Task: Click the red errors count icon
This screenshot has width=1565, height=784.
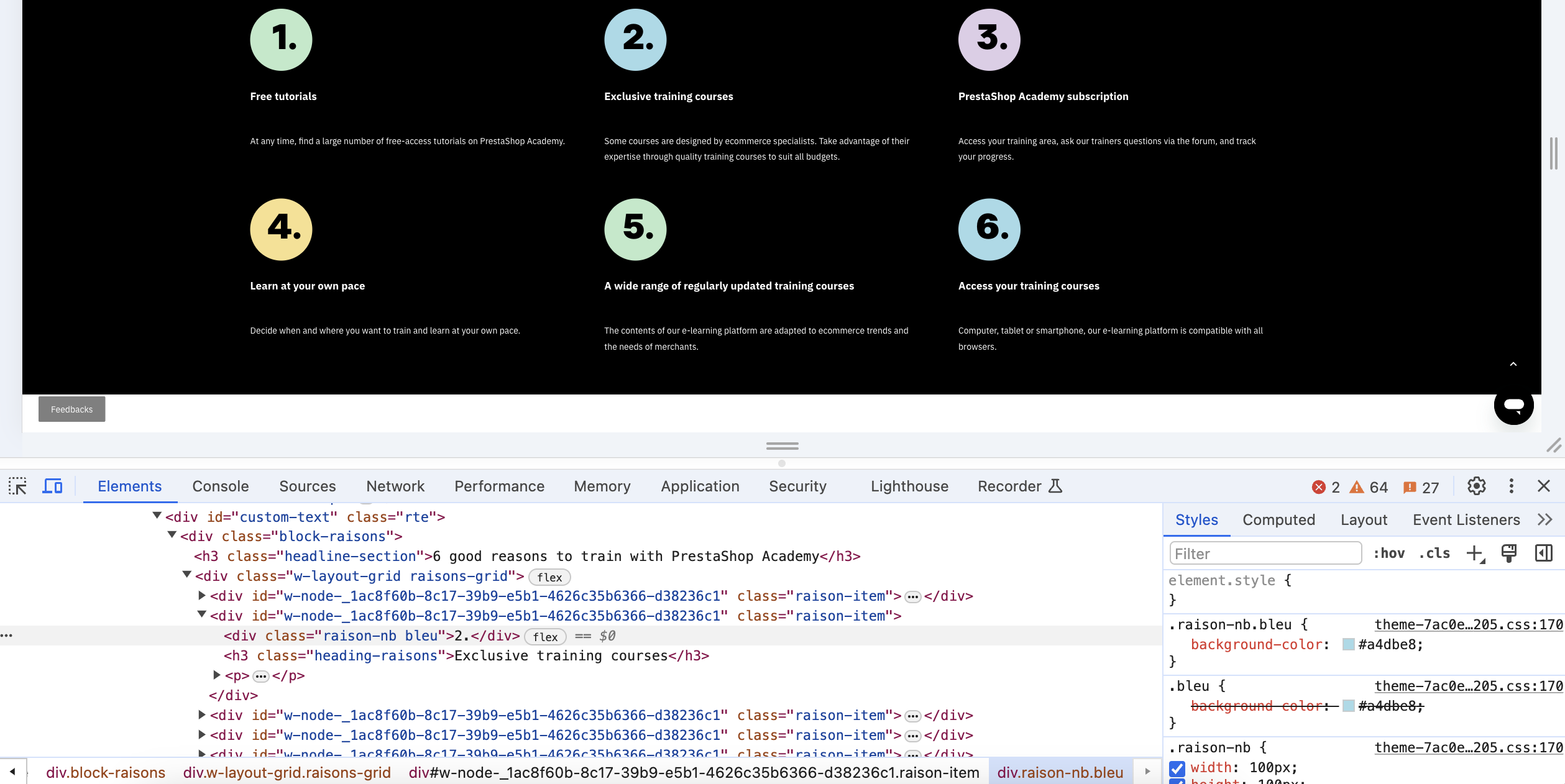Action: [x=1318, y=487]
